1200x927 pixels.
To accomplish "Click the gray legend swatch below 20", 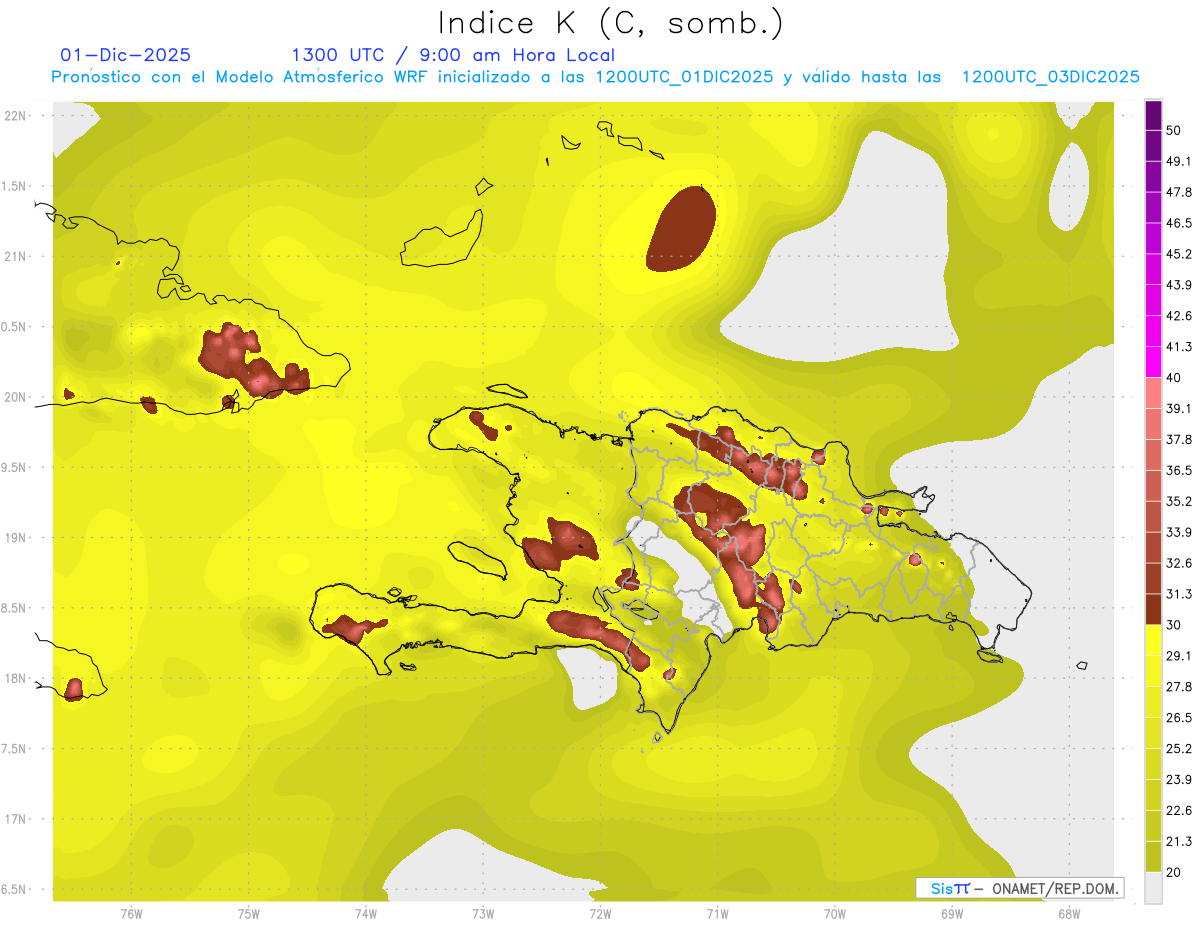I will pyautogui.click(x=1153, y=888).
